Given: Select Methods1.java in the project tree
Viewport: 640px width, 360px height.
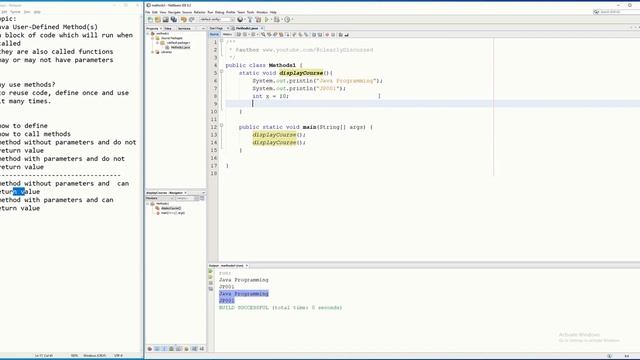Looking at the screenshot, I should coord(180,47).
